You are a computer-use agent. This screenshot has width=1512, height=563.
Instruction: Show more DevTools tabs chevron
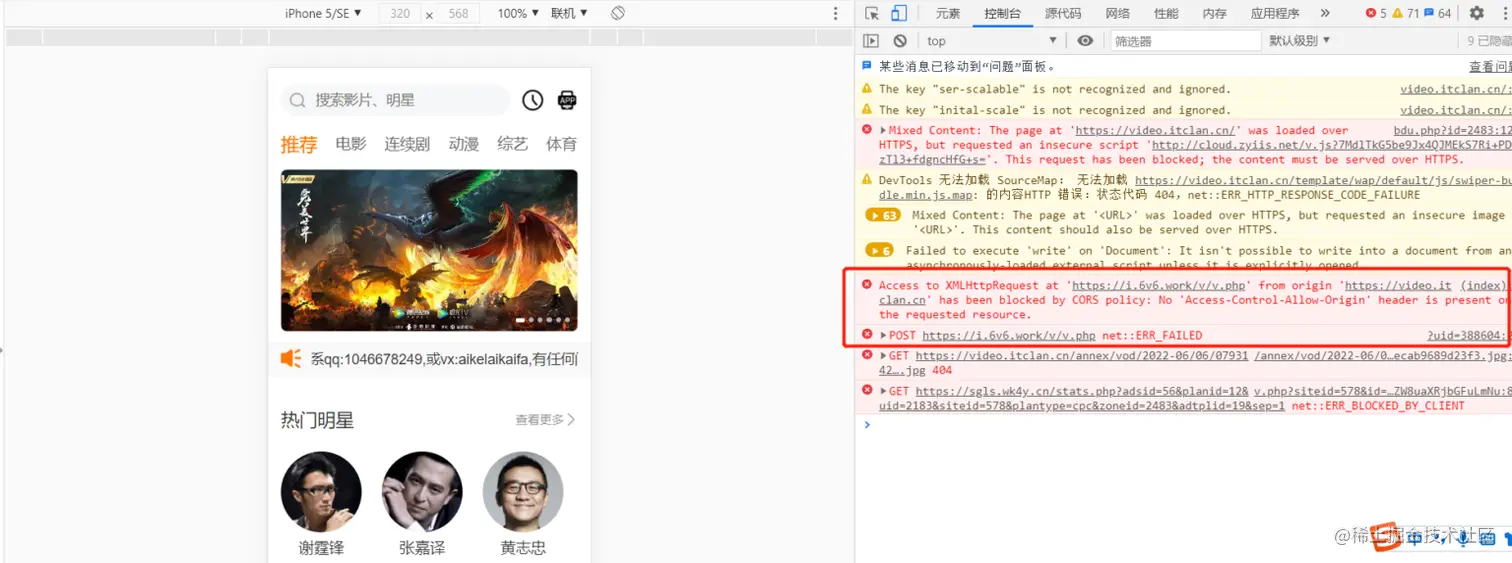1325,13
